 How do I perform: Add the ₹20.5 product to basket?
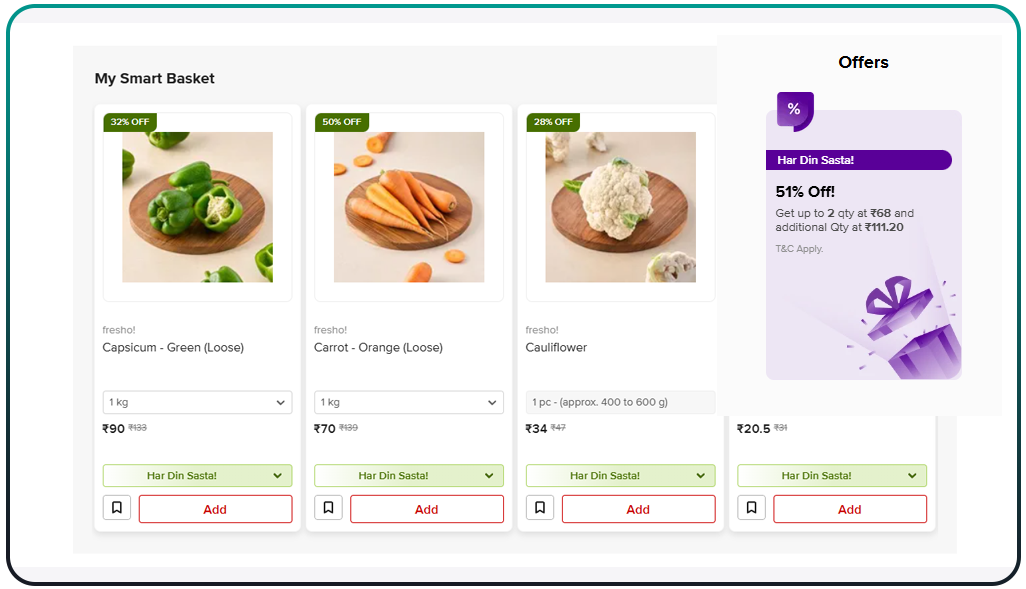[x=849, y=509]
